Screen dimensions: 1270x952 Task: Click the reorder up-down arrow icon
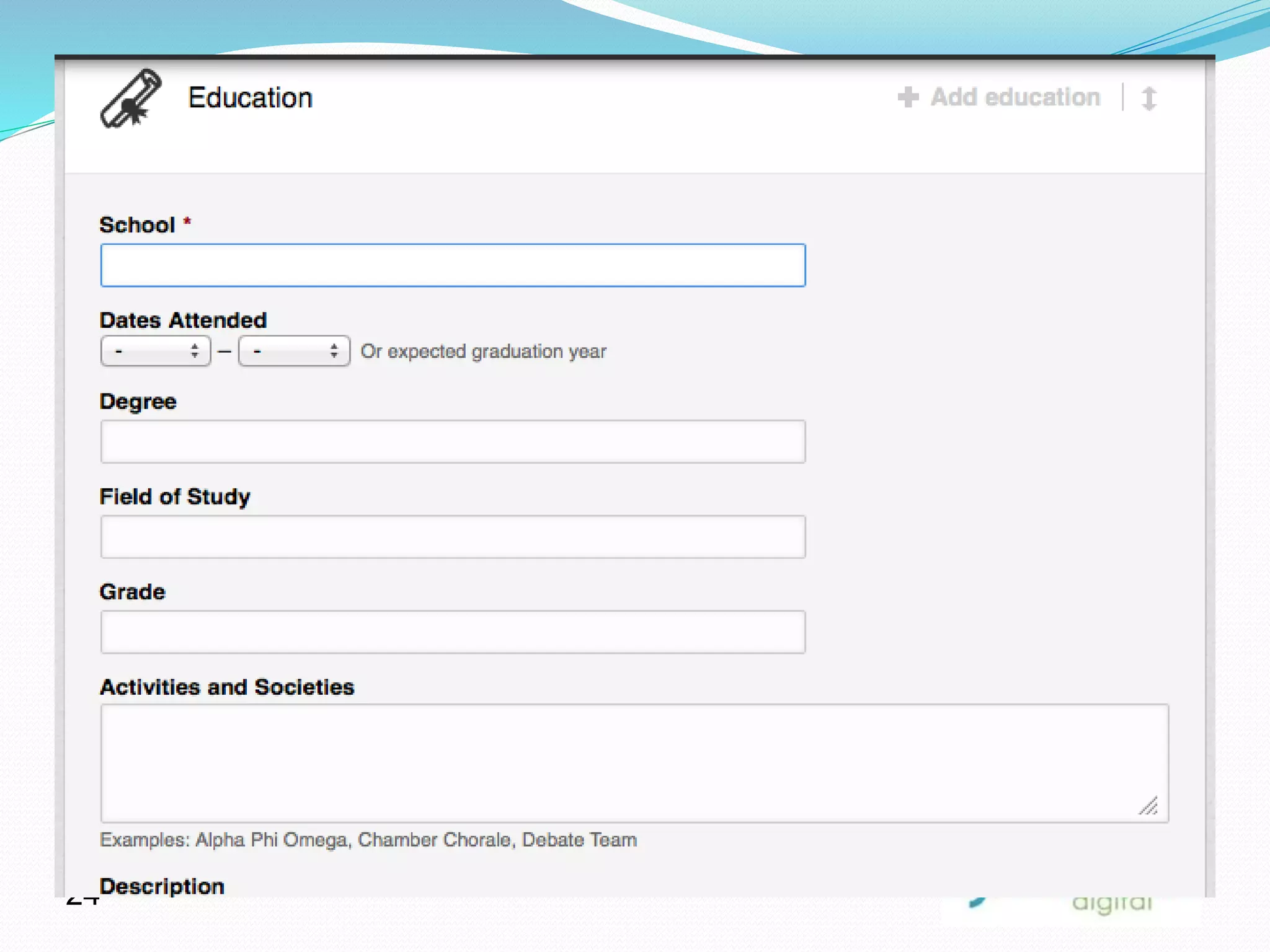point(1148,99)
